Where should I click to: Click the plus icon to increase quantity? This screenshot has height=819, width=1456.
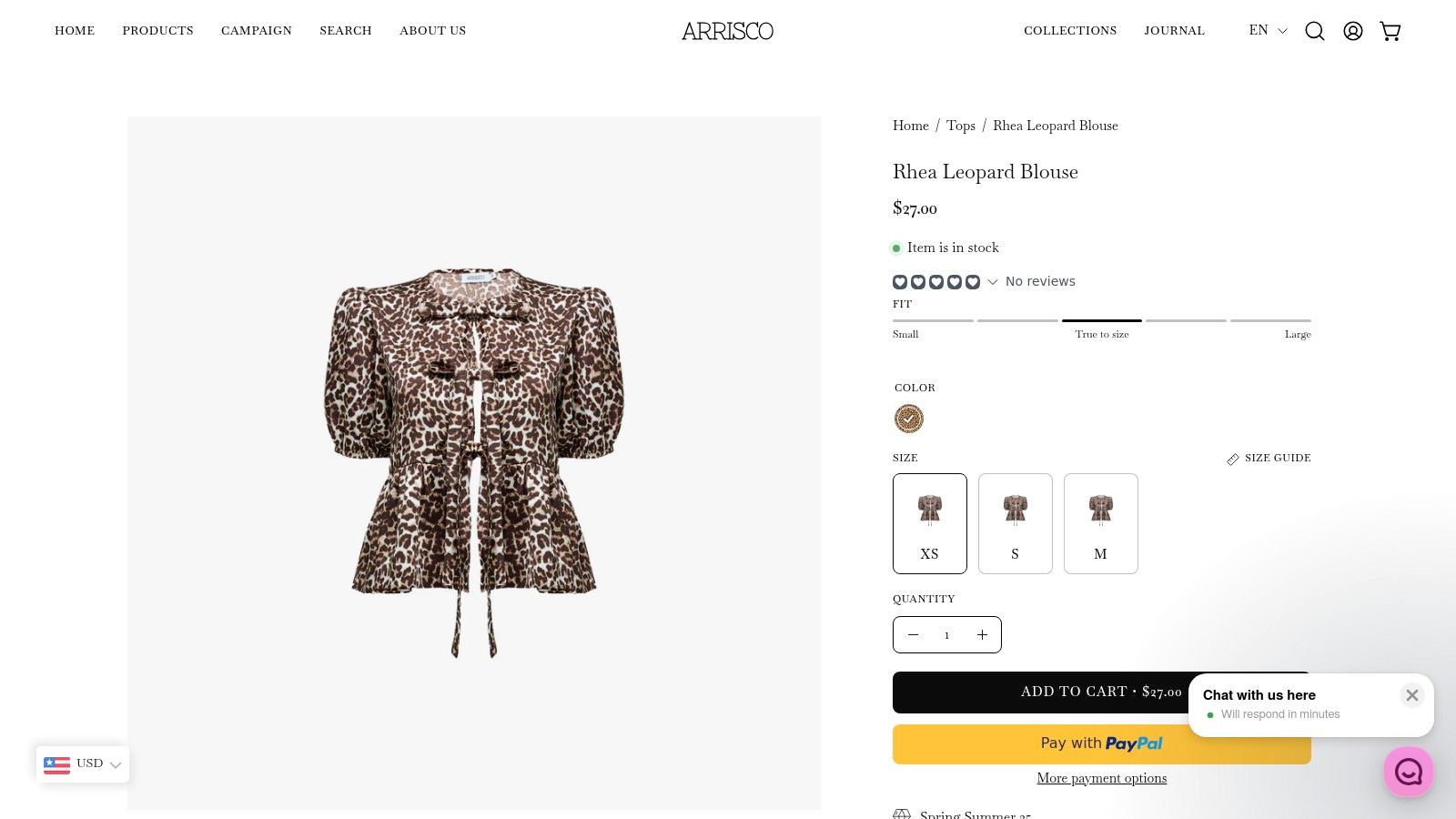pyautogui.click(x=982, y=634)
